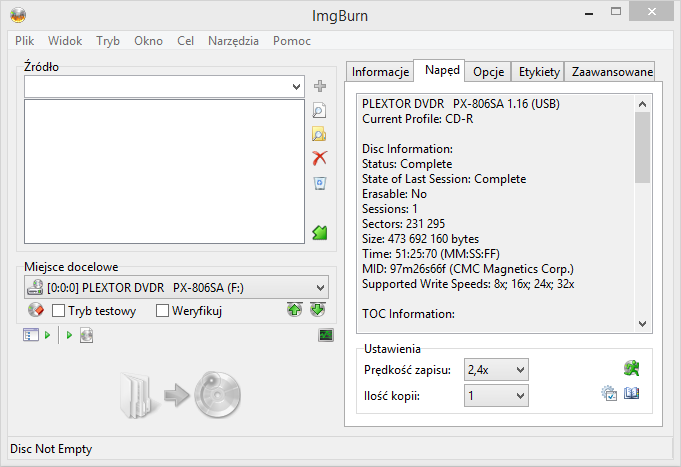Screen dimensions: 681x467
Task: Click the recycle bin clear list icon
Action: click(x=320, y=183)
